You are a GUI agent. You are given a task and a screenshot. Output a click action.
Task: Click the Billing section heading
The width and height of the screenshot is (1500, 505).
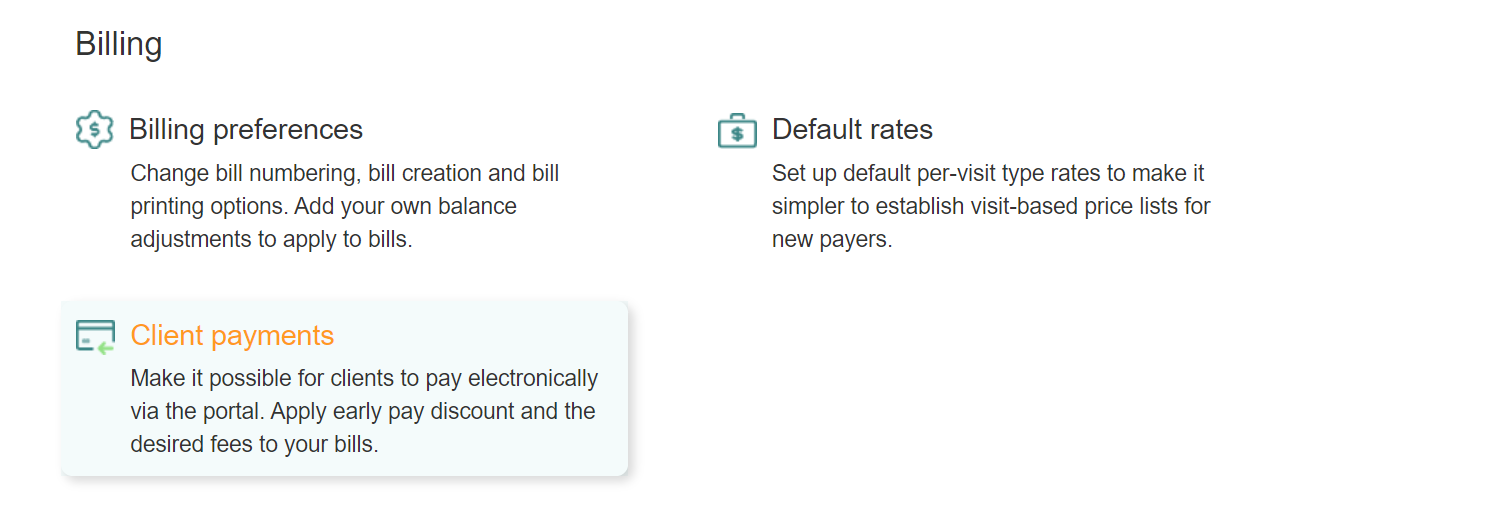118,44
